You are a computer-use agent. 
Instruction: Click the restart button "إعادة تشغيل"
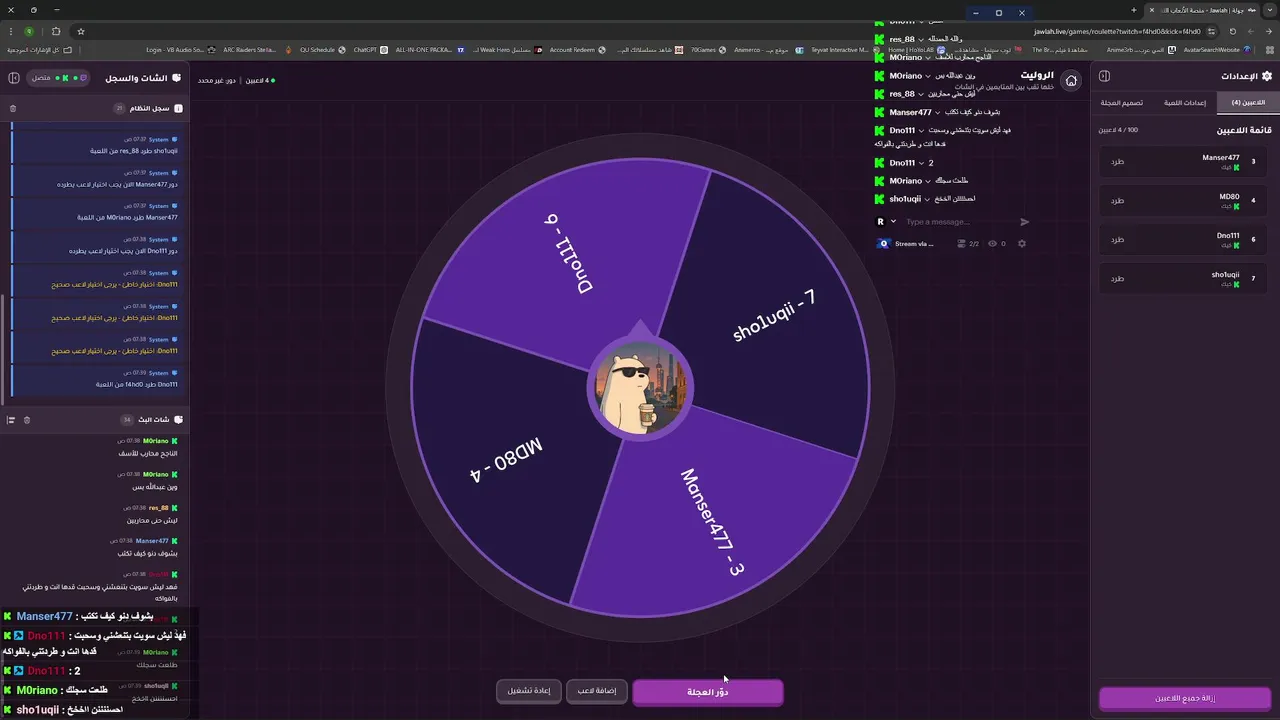[x=529, y=691]
